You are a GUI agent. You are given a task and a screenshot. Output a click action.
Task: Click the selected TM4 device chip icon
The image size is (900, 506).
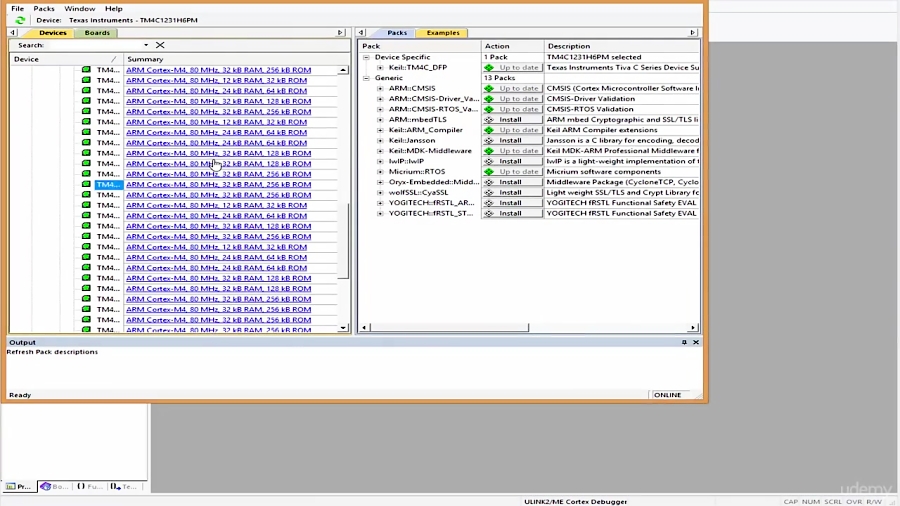point(86,185)
